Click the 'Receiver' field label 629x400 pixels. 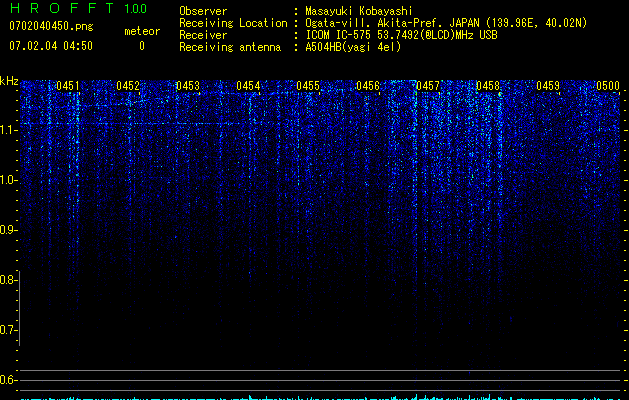click(x=203, y=35)
